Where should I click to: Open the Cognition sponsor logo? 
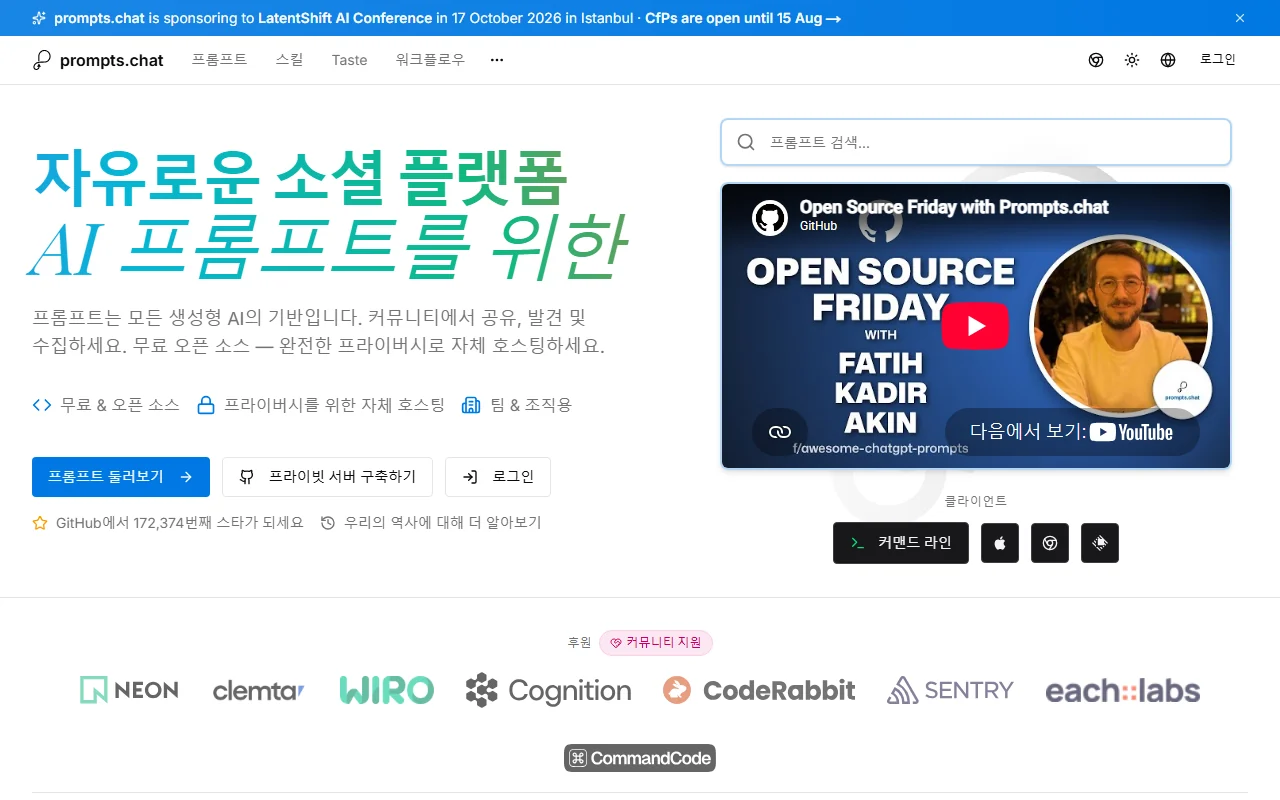(x=549, y=690)
